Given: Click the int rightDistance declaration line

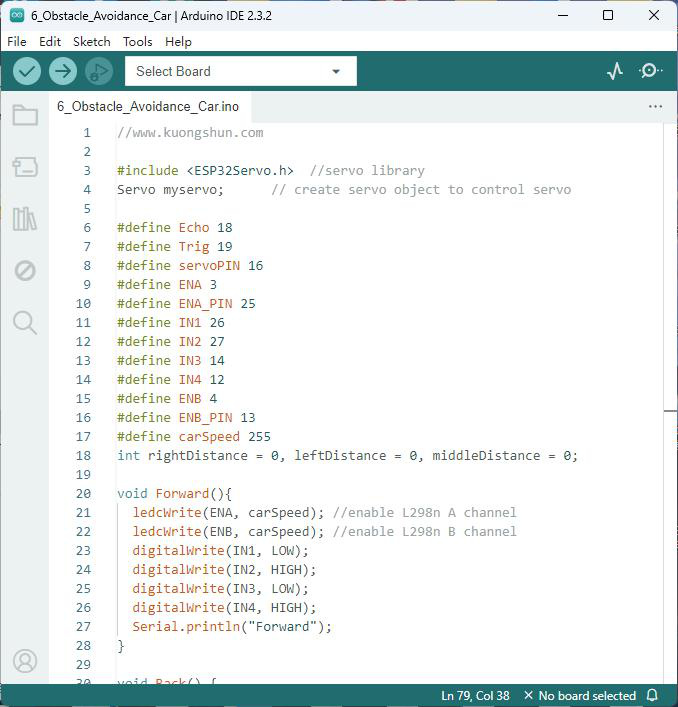Looking at the screenshot, I should pyautogui.click(x=347, y=455).
